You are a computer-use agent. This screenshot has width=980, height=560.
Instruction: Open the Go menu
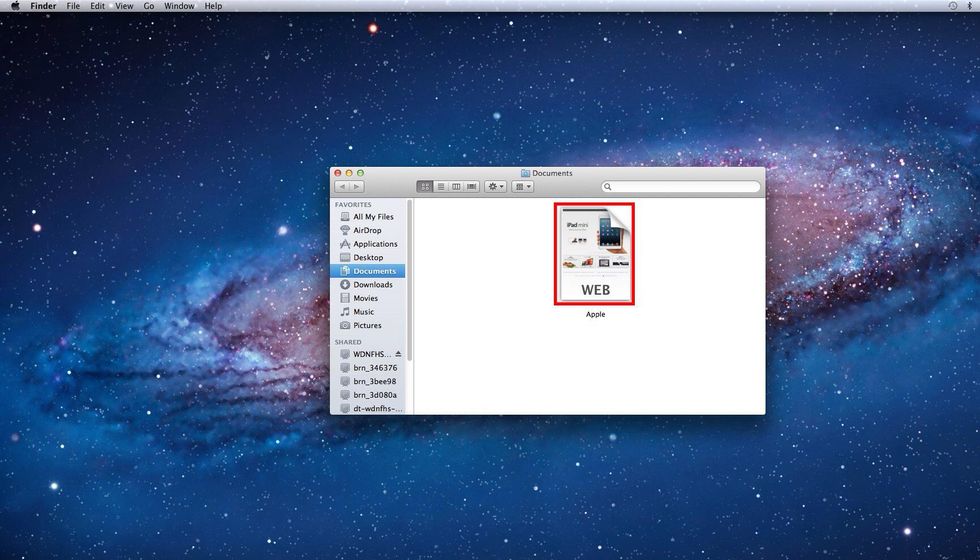(x=148, y=6)
